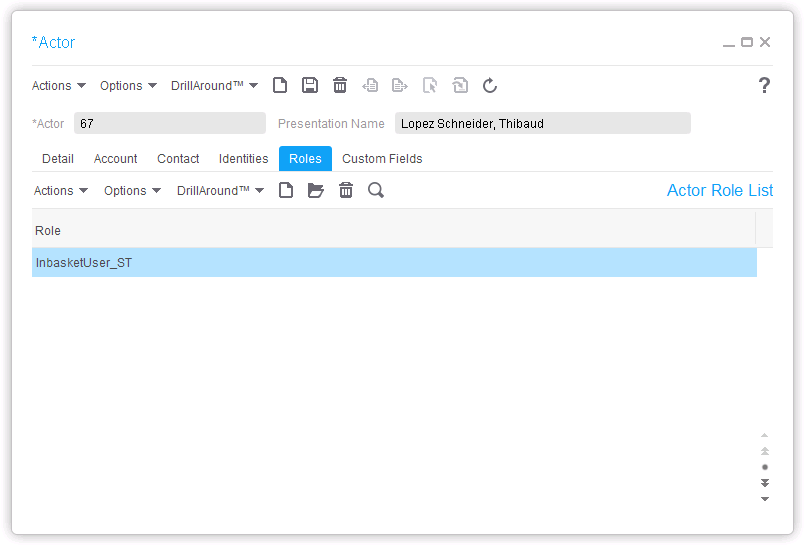Image resolution: width=804 pixels, height=545 pixels.
Task: Create a new role in Actor Role List
Action: (x=286, y=191)
